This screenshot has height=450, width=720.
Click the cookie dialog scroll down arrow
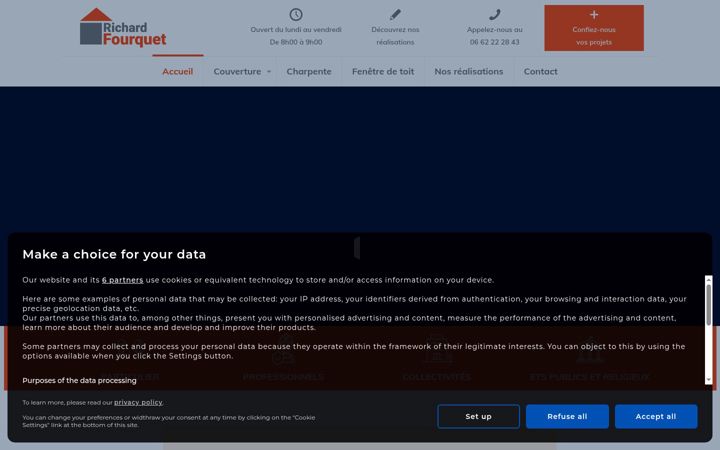tap(709, 380)
